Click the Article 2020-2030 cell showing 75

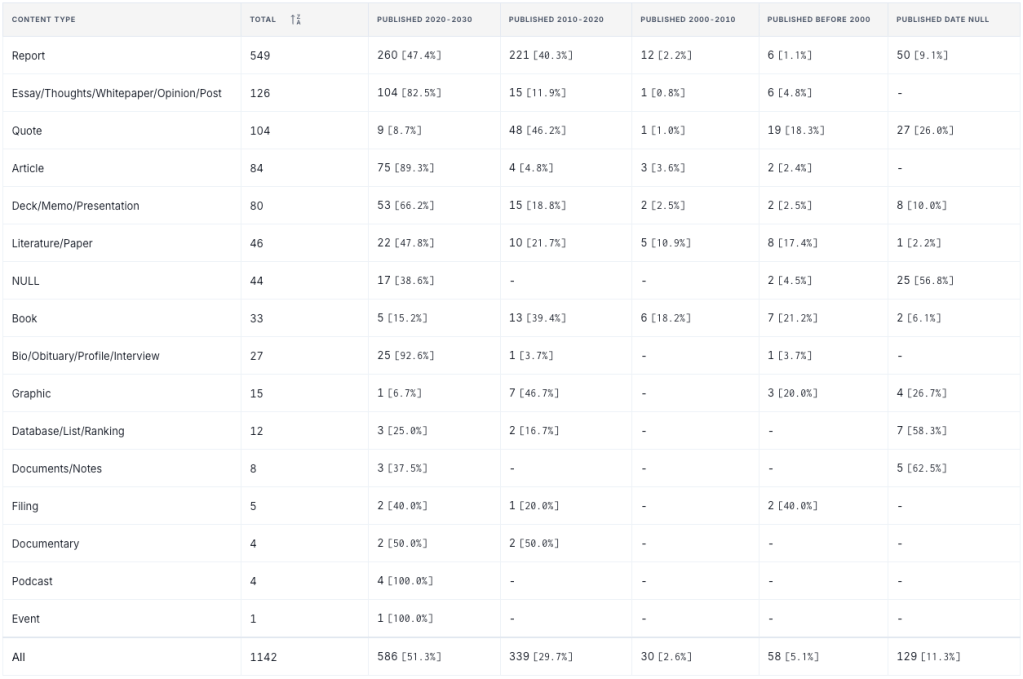click(x=384, y=168)
